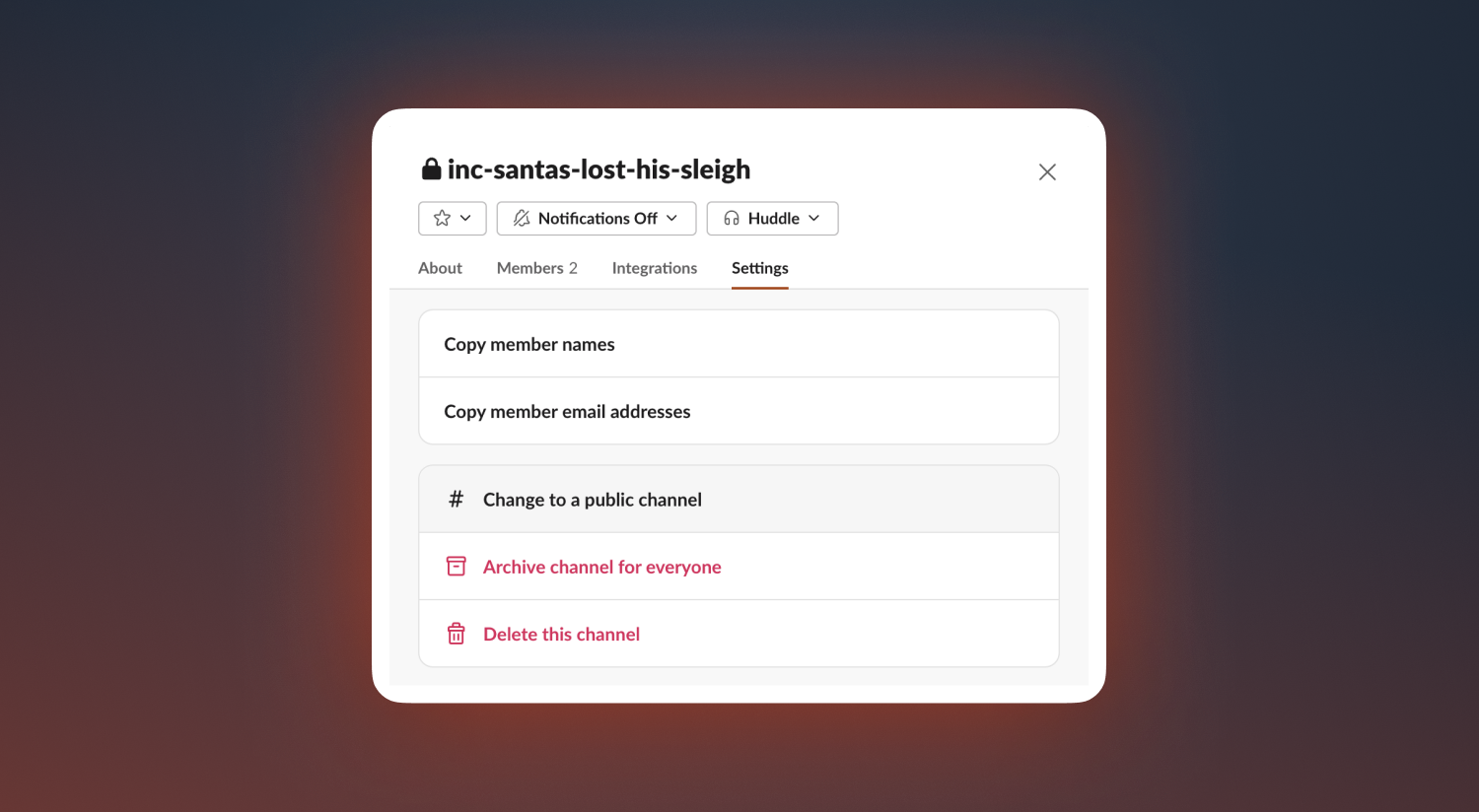Click the archive box icon

point(456,567)
